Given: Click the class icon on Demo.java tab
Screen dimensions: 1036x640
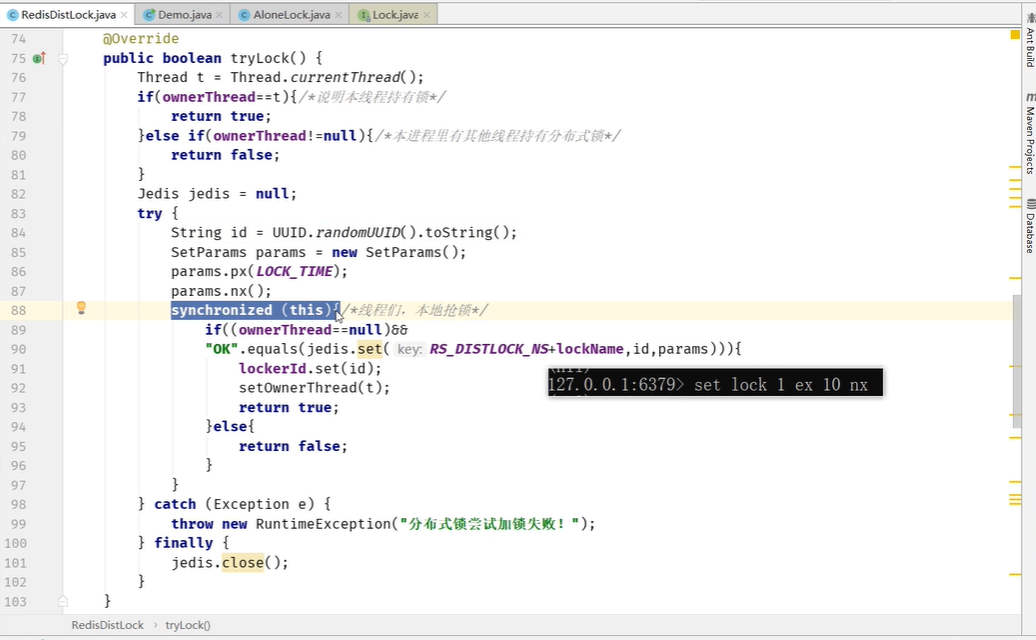Looking at the screenshot, I should tap(149, 15).
